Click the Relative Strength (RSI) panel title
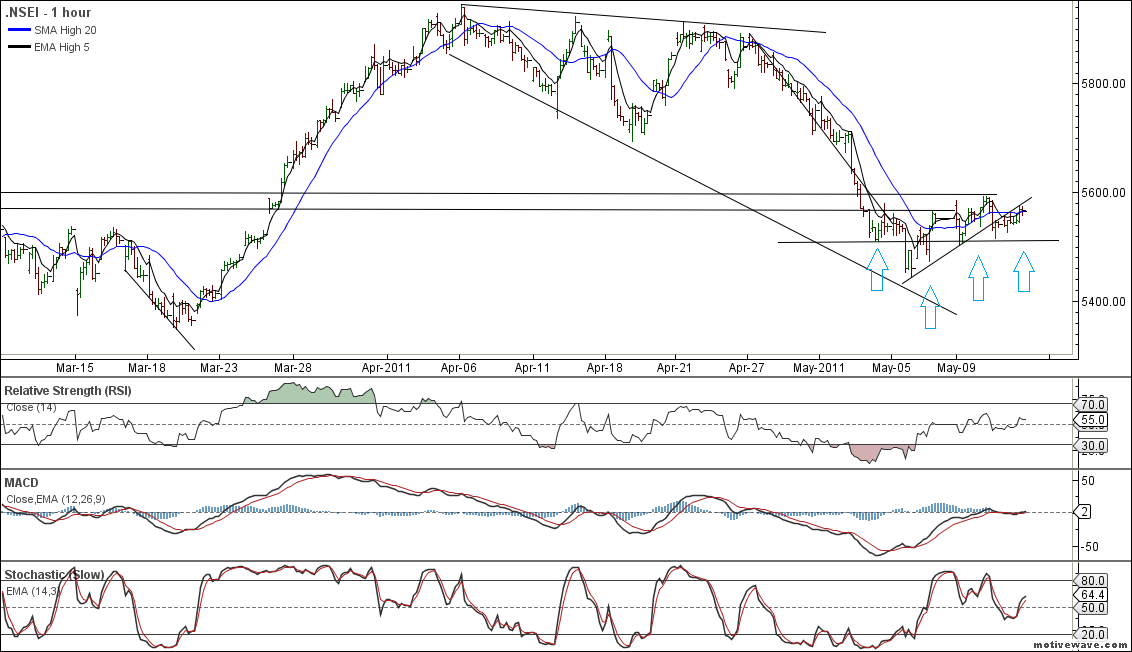Image resolution: width=1132 pixels, height=652 pixels. (67, 389)
